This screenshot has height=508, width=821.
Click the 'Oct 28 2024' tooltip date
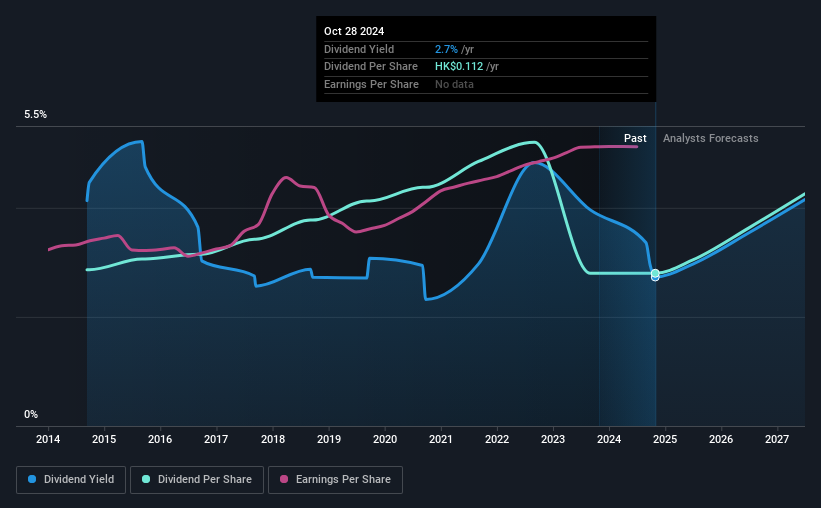coord(354,31)
